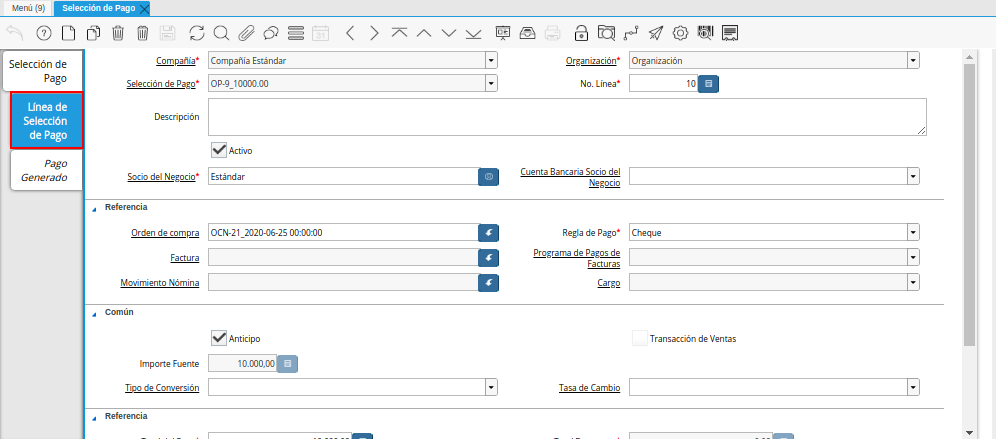Click the Refresh icon
Viewport: 996px width, 439px height.
198,33
